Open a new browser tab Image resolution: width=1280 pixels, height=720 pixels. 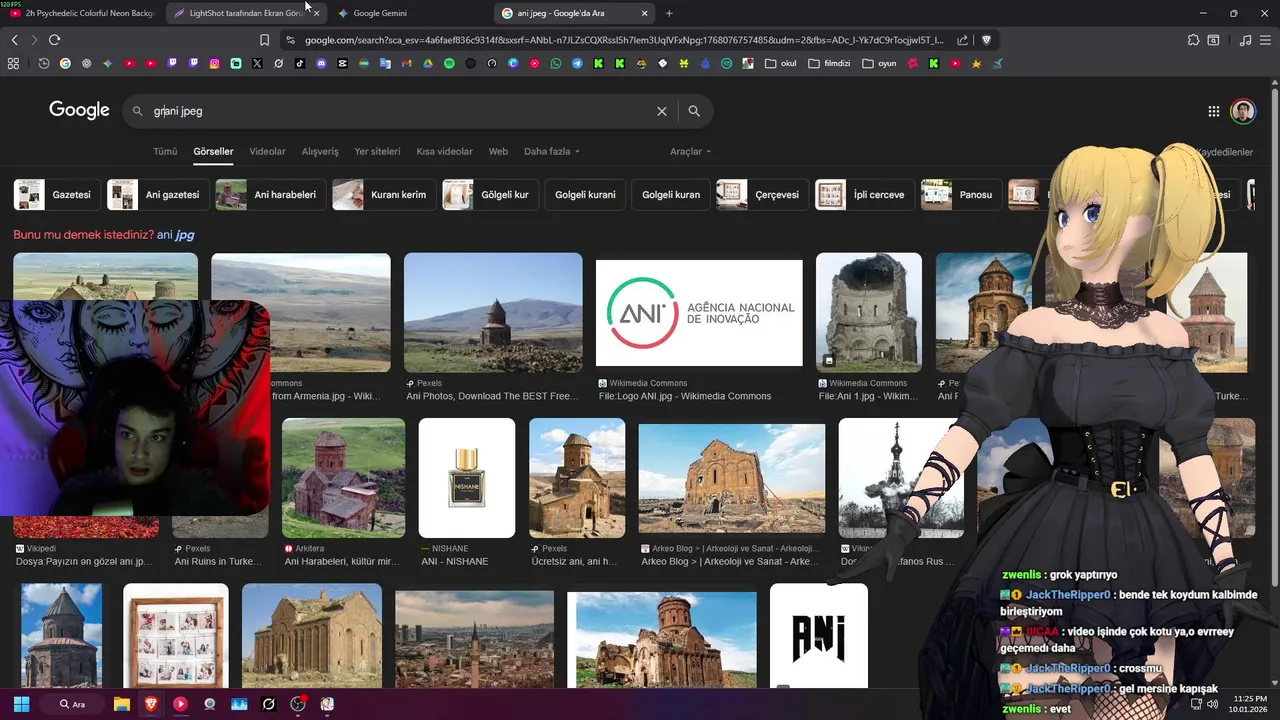tap(669, 13)
